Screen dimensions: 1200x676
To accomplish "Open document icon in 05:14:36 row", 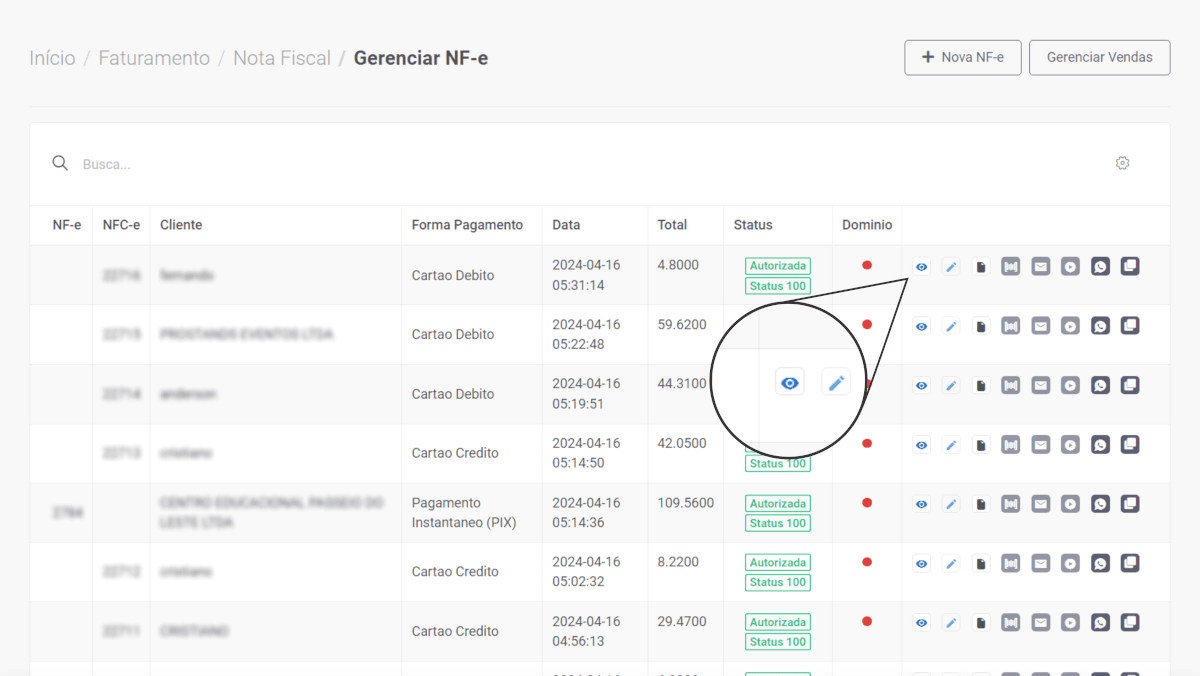I will pos(981,504).
